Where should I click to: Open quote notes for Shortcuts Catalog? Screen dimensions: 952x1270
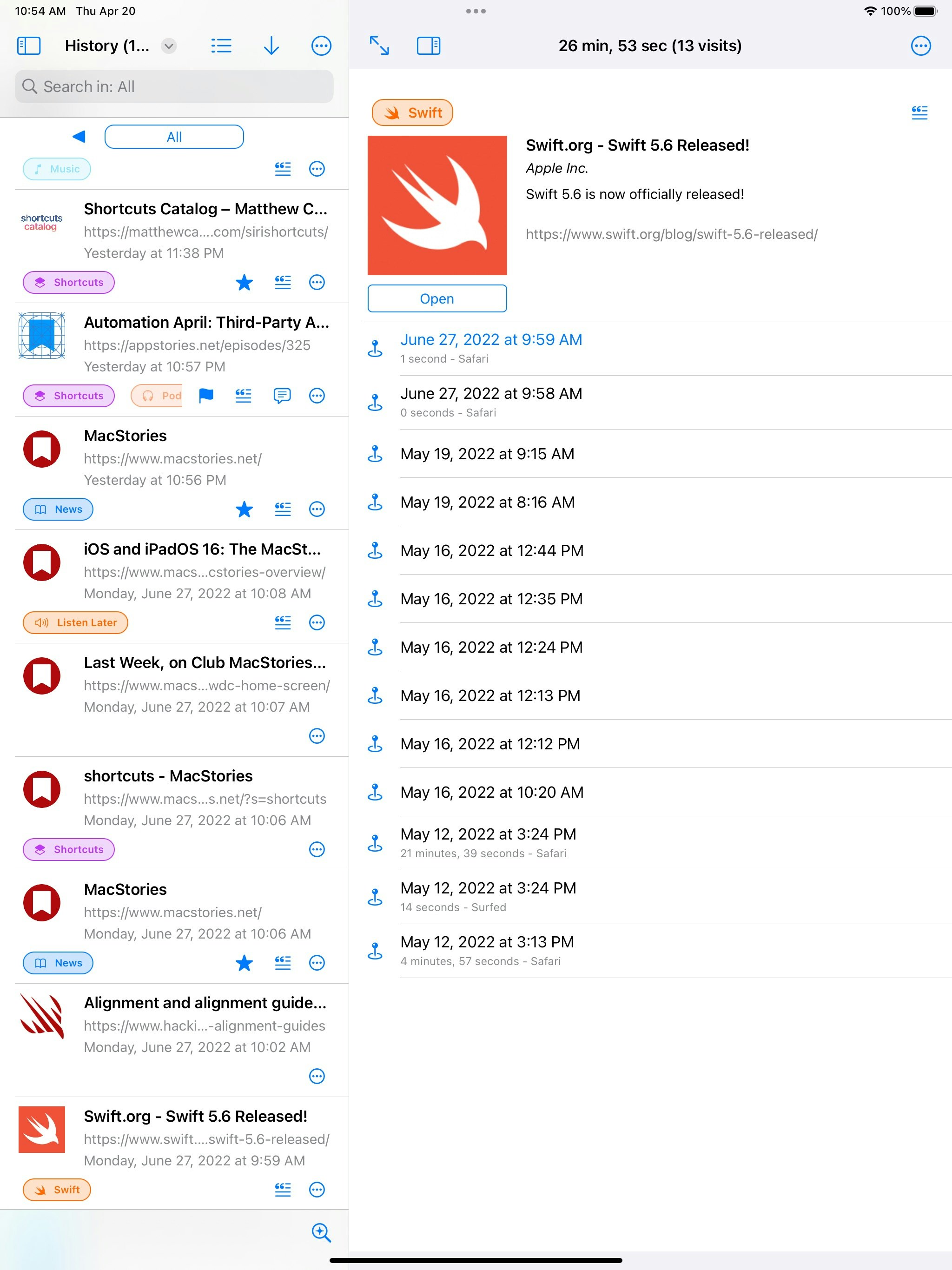click(283, 283)
